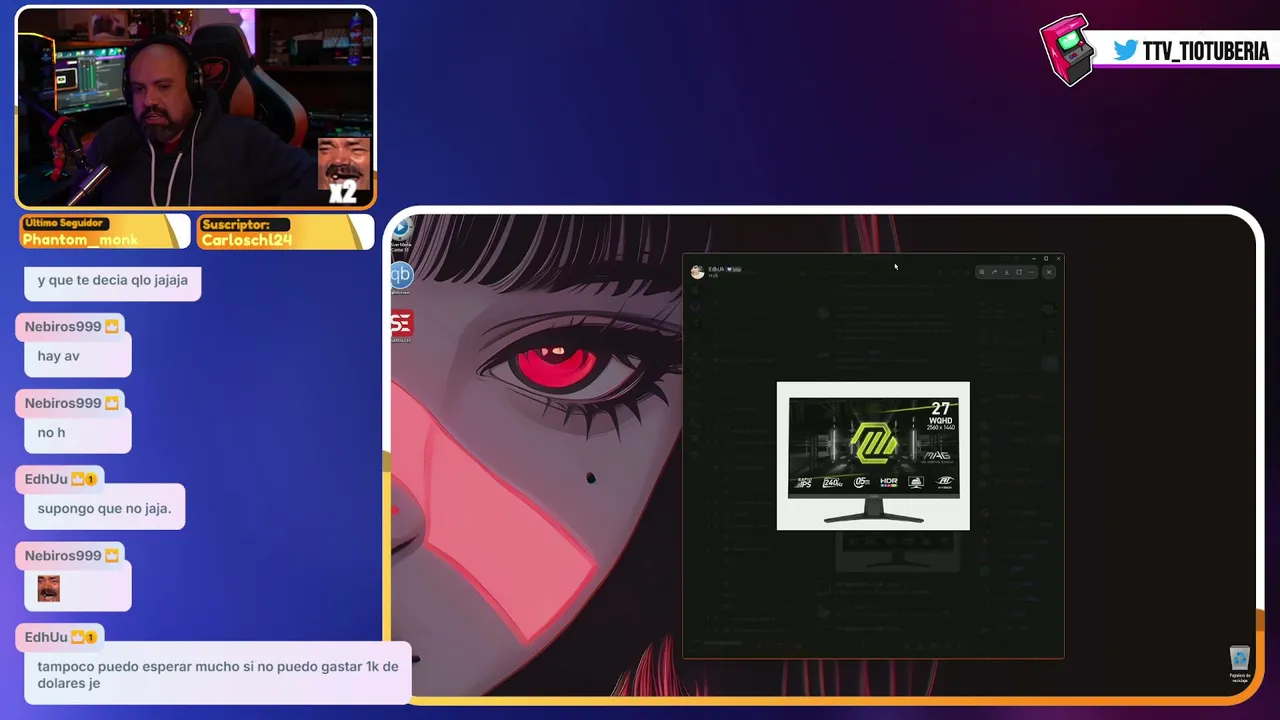Viewport: 1280px width, 720px height.
Task: Click the "hay av" chat message
Action: point(78,357)
